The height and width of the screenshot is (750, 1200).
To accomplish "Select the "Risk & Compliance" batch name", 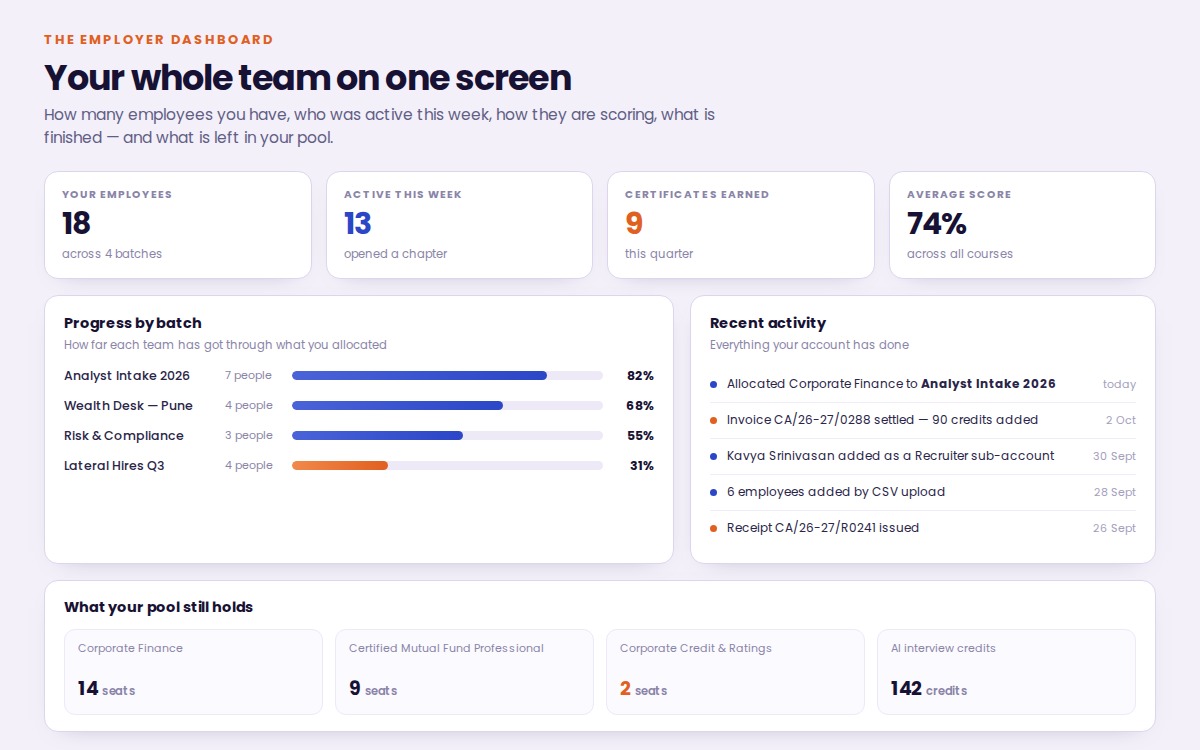I will 124,436.
